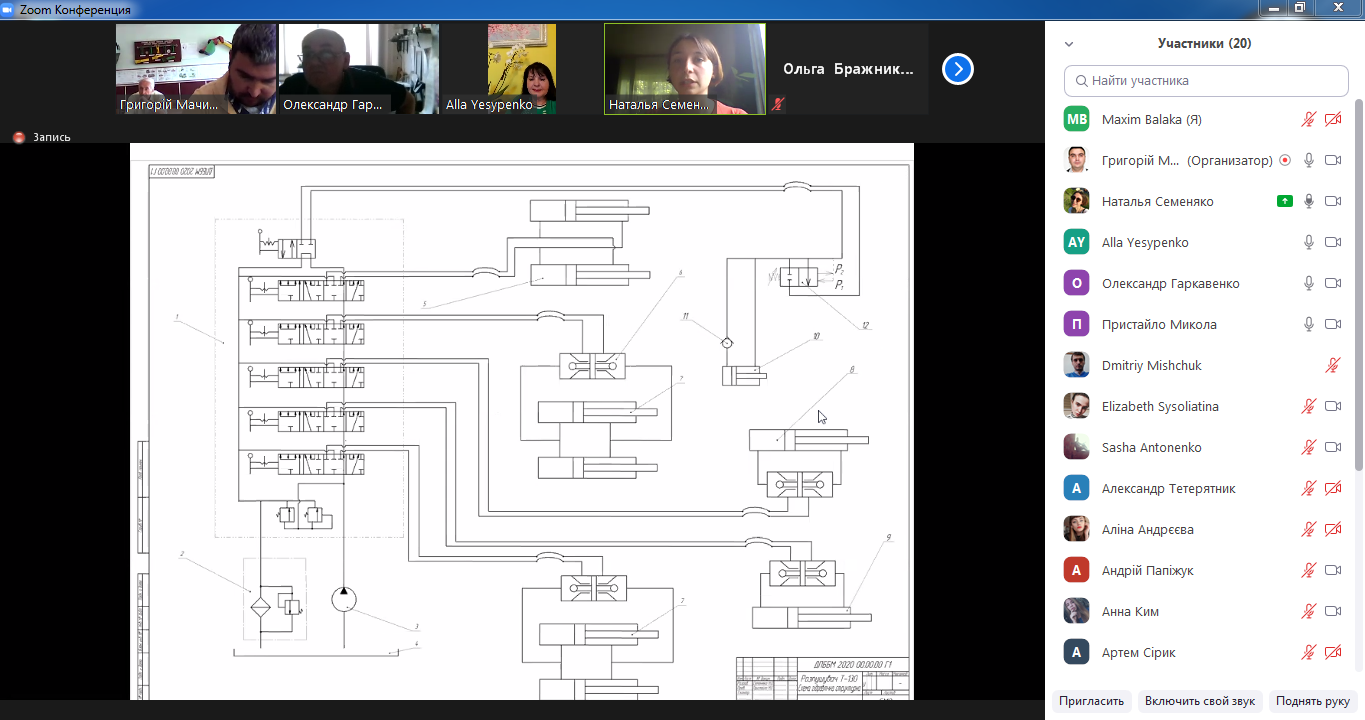Image resolution: width=1365 pixels, height=720 pixels.
Task: Click Наталья Семеняко's green screen-share icon
Action: [x=1285, y=201]
